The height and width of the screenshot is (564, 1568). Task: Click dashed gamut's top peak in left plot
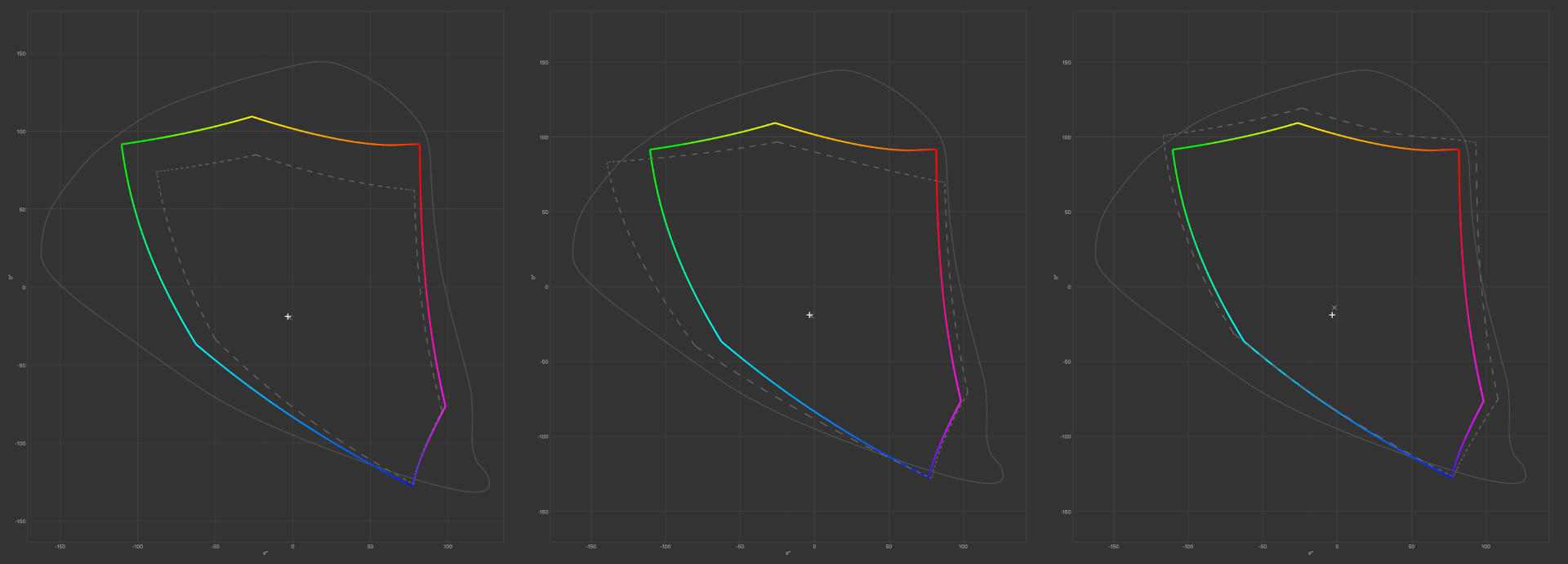pos(256,154)
